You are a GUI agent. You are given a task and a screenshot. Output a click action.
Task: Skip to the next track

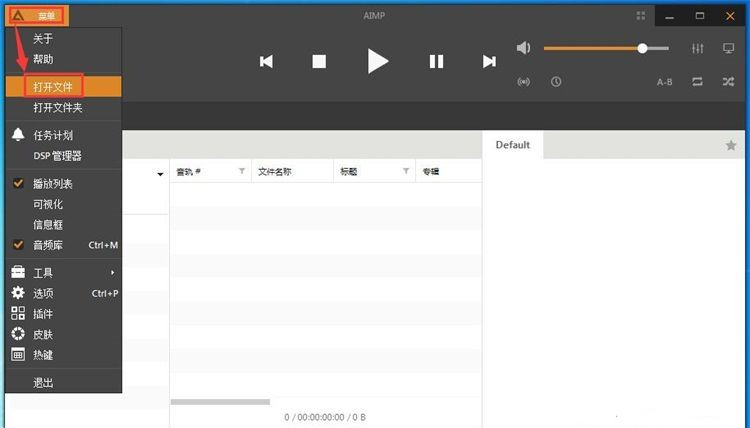coord(489,61)
